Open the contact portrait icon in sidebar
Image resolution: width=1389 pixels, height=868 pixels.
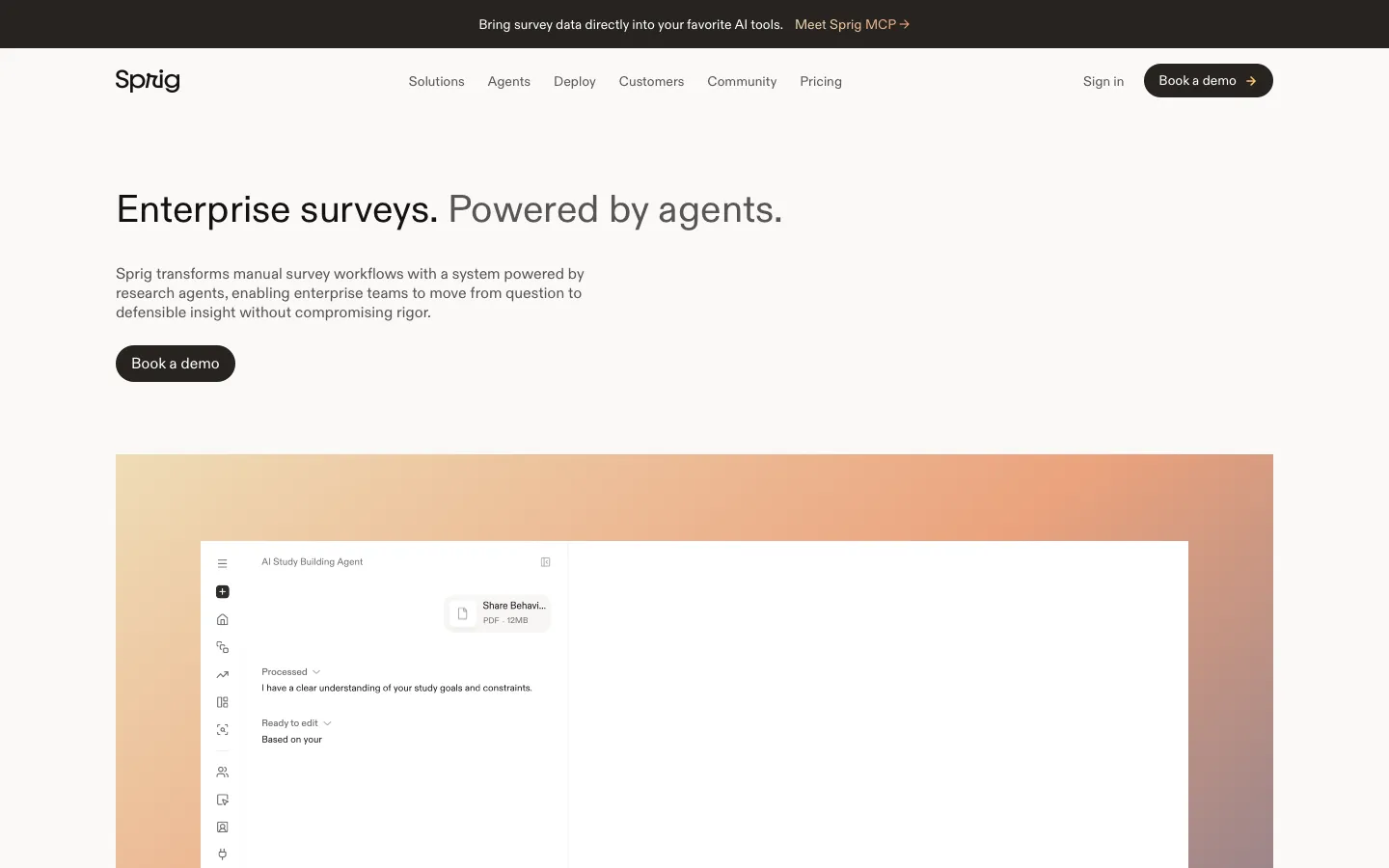pos(222,827)
